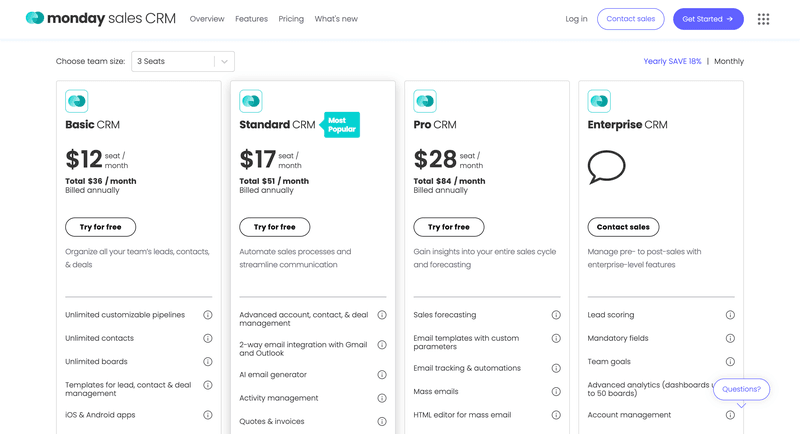Viewport: 800px width, 434px height.
Task: Open the Features nav item
Action: [x=251, y=19]
